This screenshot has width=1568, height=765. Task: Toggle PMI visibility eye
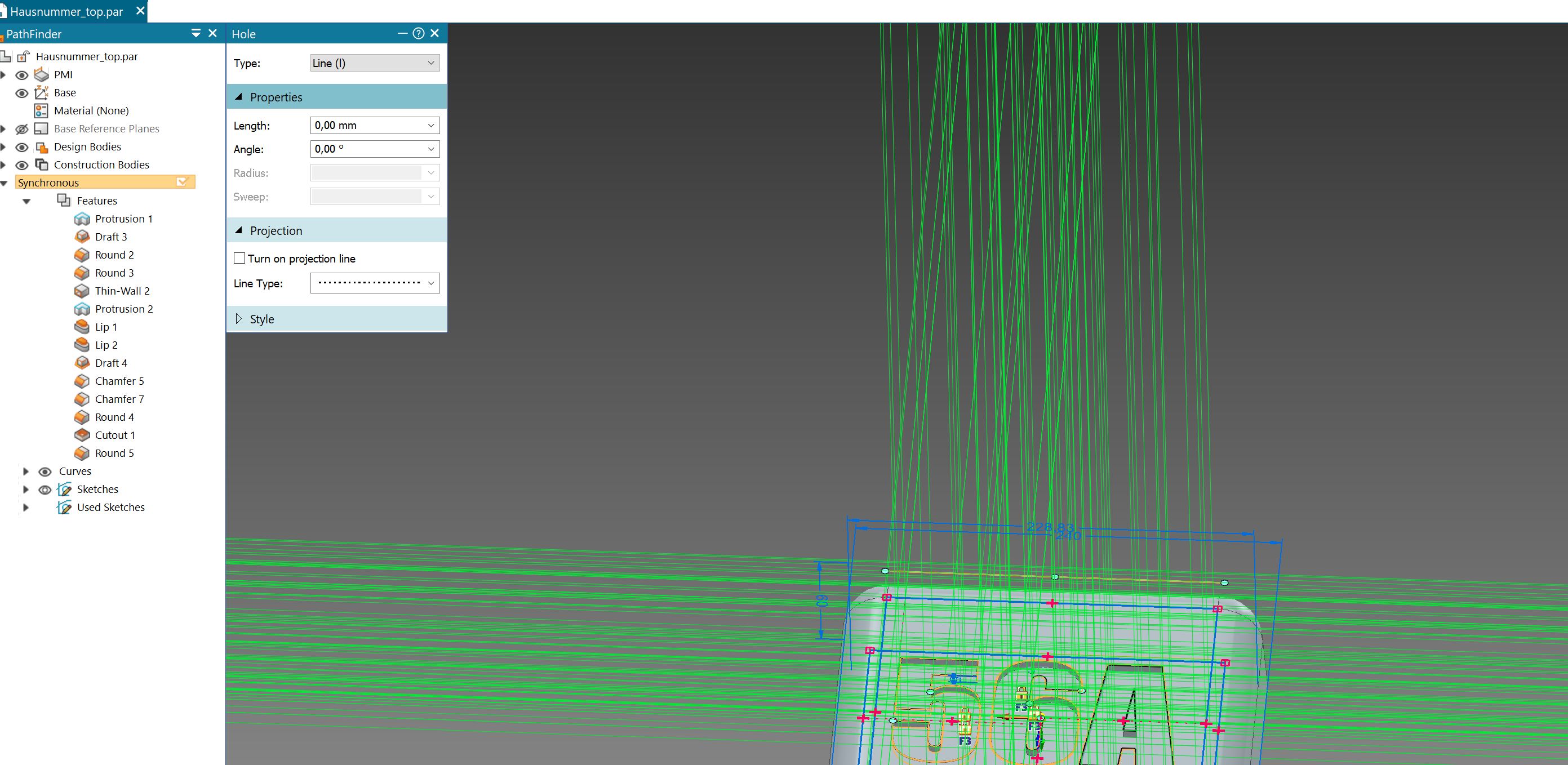[x=22, y=75]
